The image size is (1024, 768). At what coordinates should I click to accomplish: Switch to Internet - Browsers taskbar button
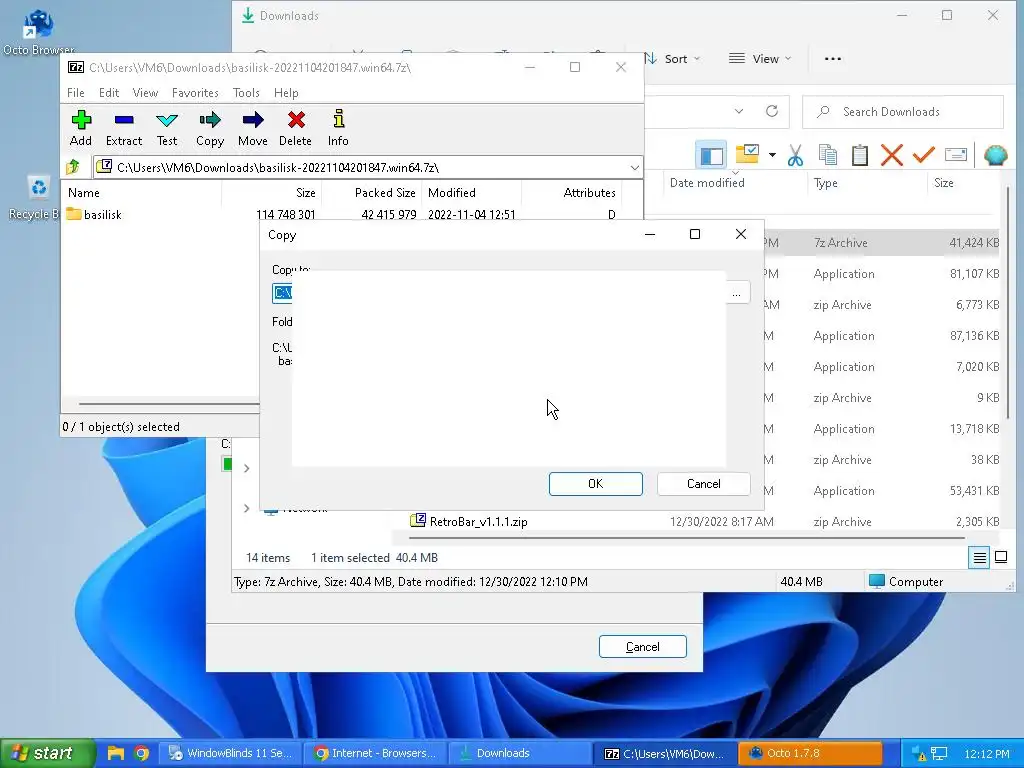point(377,753)
